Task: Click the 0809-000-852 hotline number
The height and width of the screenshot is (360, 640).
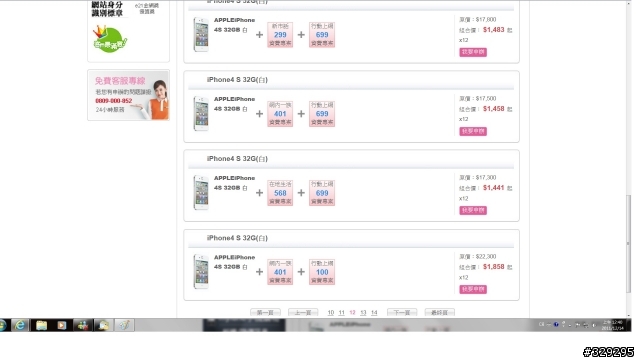Action: (113, 101)
